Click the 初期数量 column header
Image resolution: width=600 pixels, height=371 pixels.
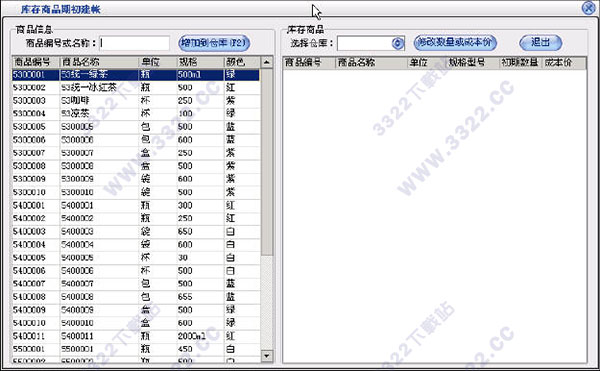coord(520,63)
